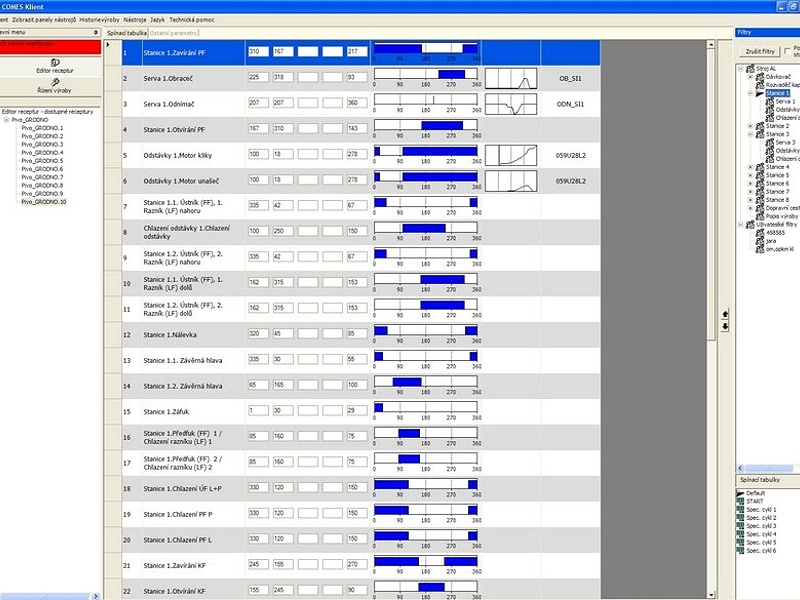Toggle the checkbox next to Zrušit filtry
The height and width of the screenshot is (600, 800).
pos(789,50)
